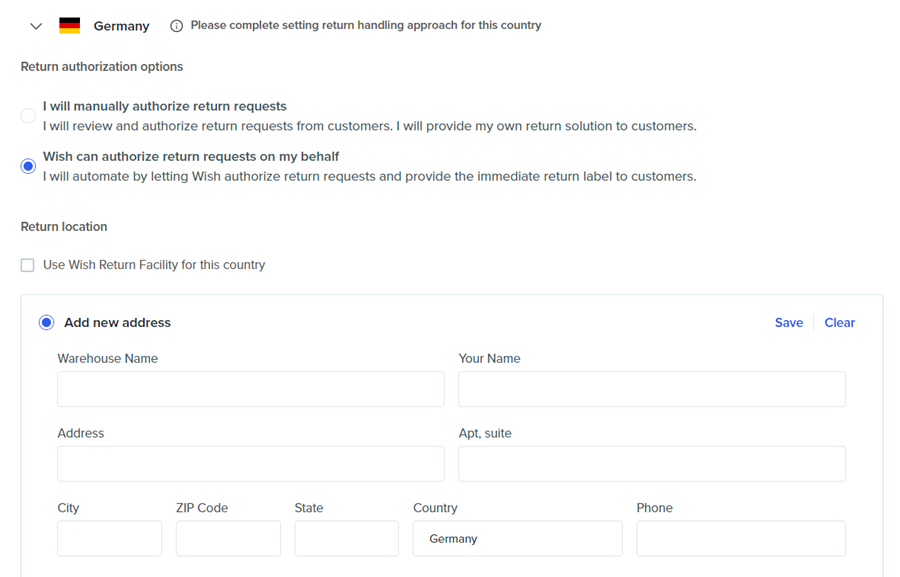Open the Country field showing Germany

517,538
